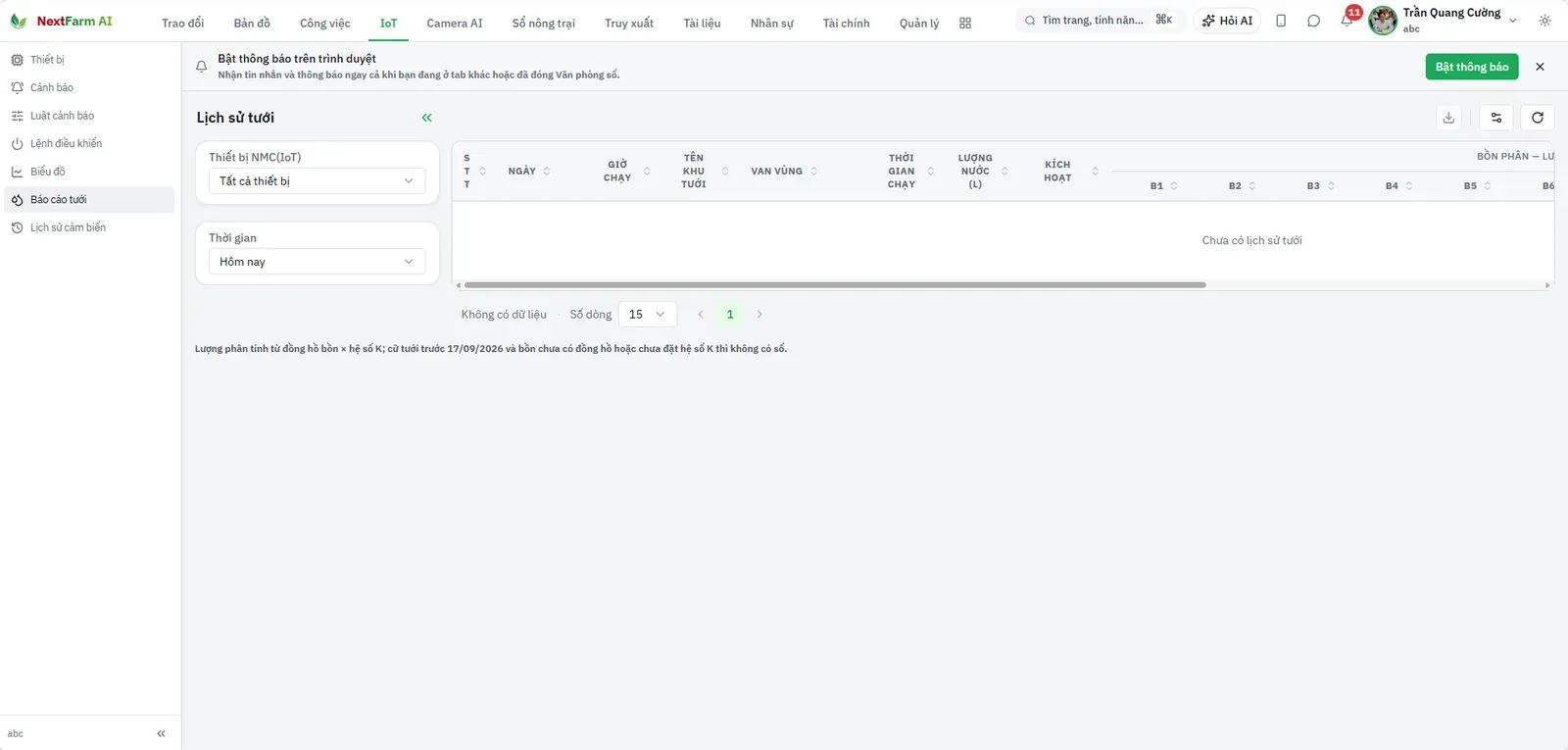Refresh the Lịch sử tưới table
1568x750 pixels.
click(x=1538, y=118)
